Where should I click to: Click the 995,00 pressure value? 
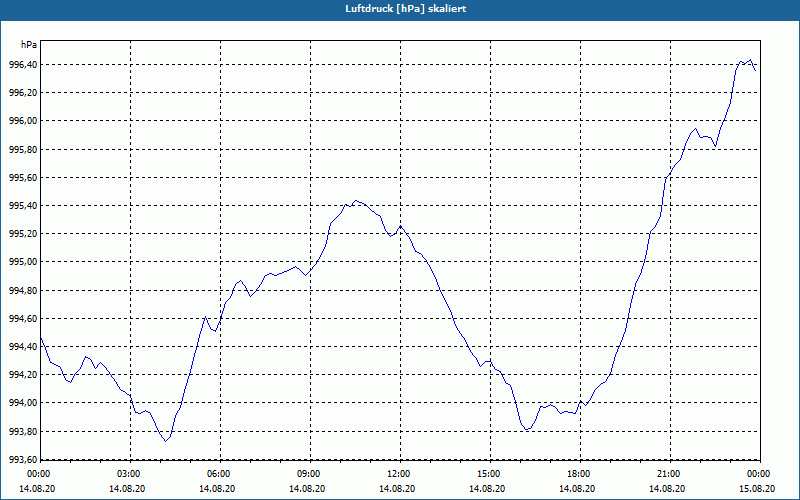pyautogui.click(x=23, y=262)
